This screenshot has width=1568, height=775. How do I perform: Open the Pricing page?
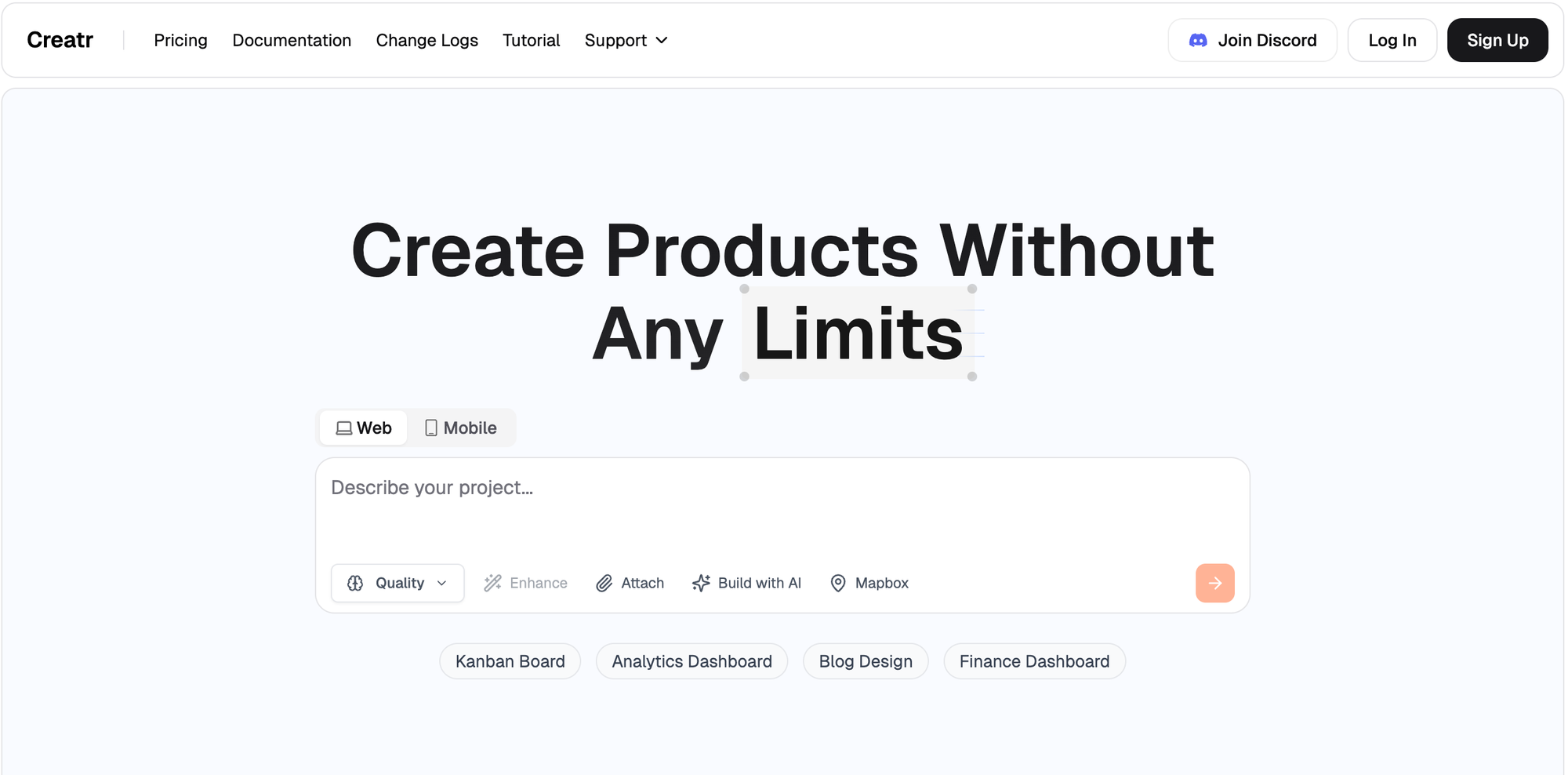180,40
